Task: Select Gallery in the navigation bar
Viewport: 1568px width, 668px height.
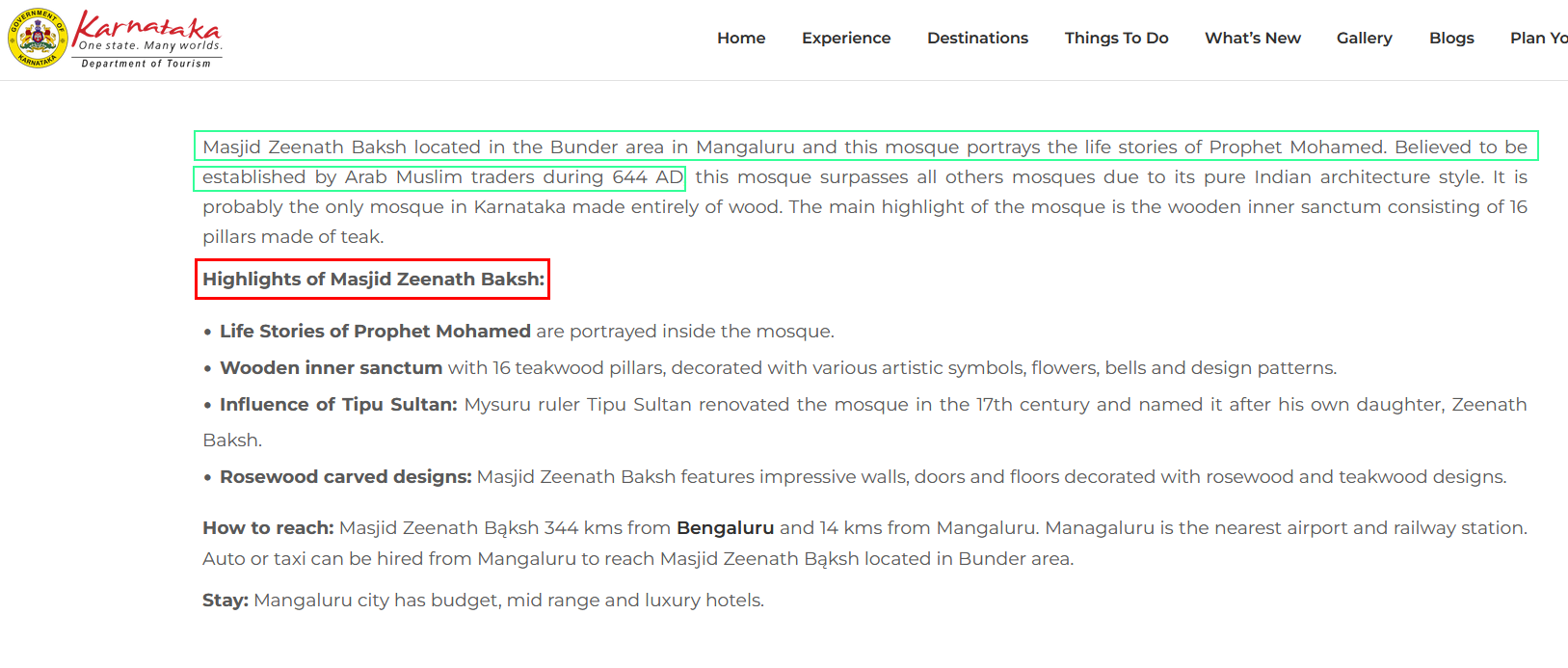Action: (1364, 38)
